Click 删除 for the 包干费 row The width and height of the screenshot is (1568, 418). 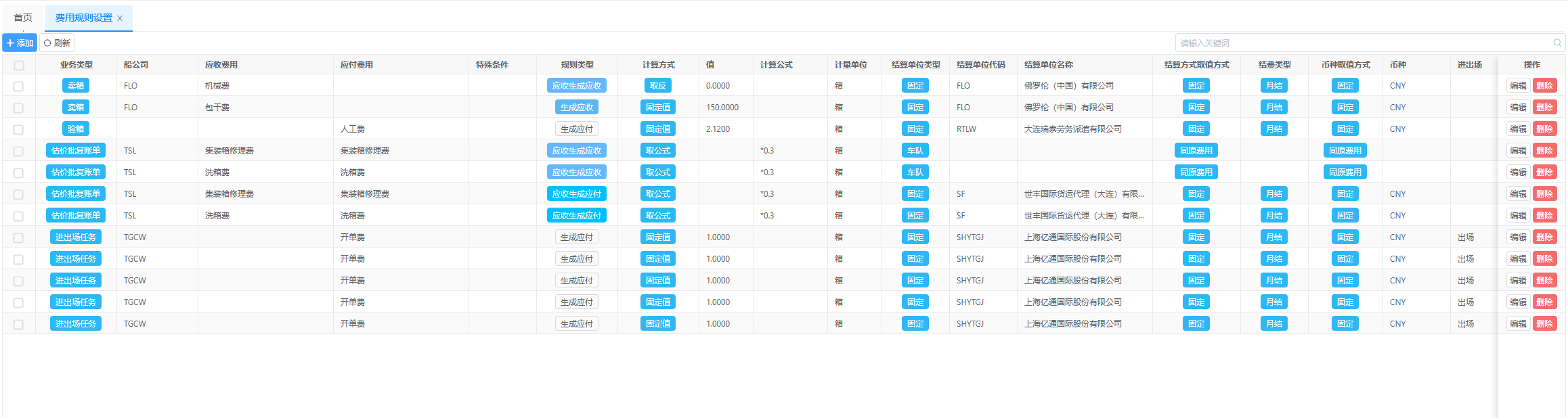[1544, 108]
